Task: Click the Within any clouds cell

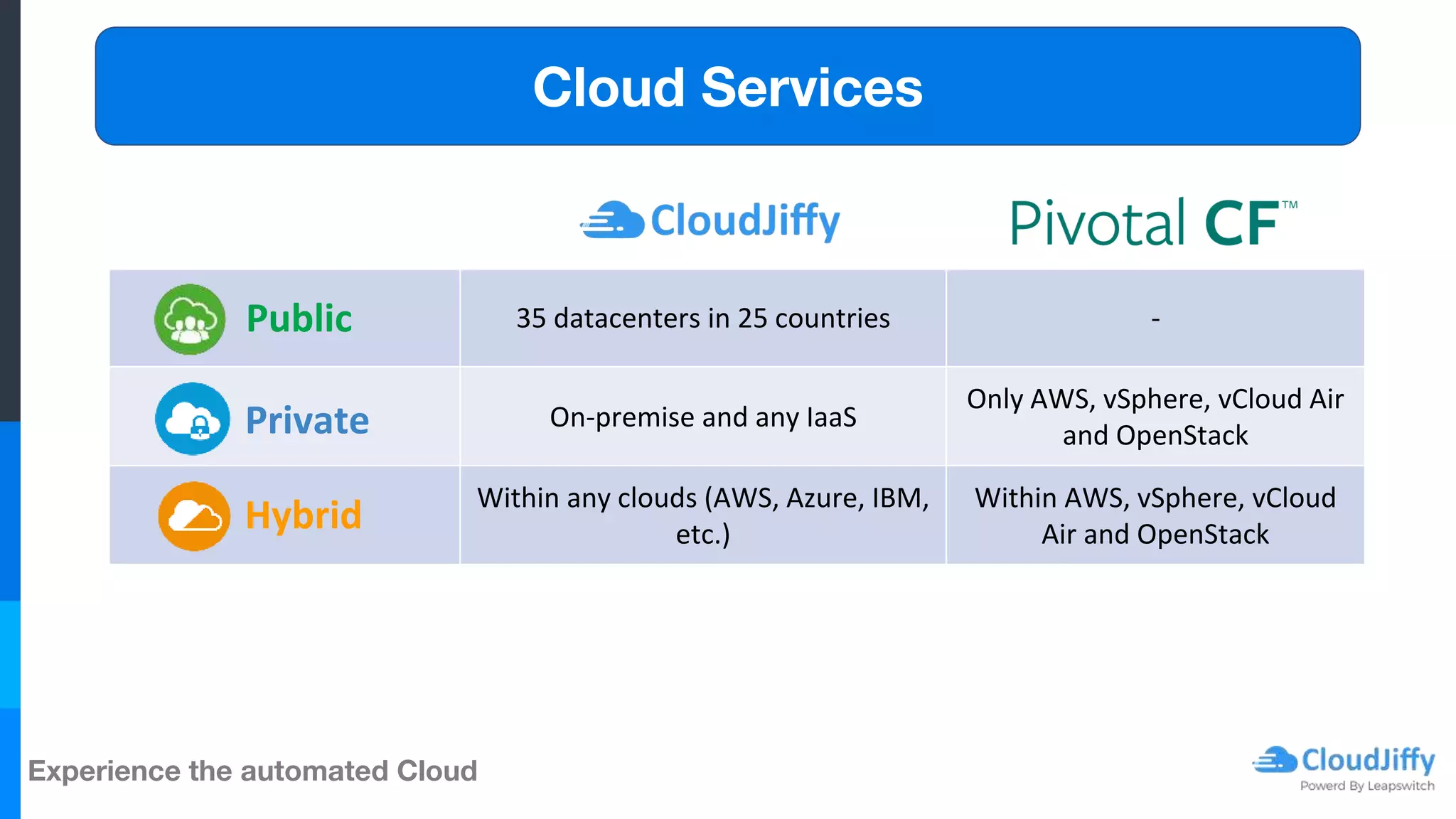Action: (x=702, y=515)
